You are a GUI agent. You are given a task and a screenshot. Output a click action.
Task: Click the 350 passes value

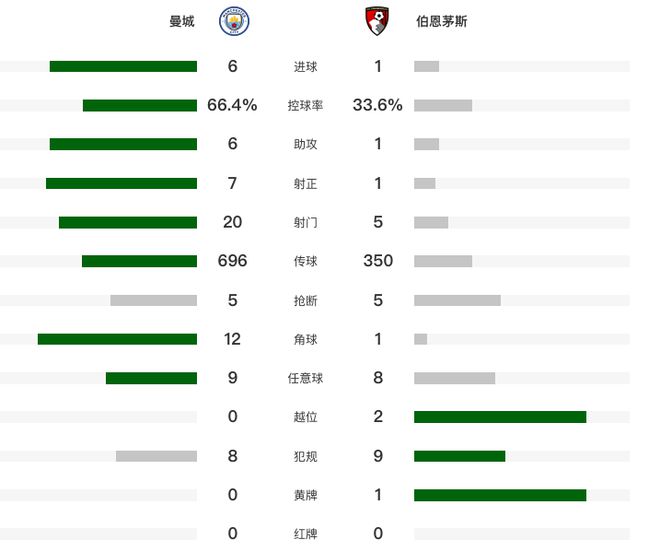(378, 261)
